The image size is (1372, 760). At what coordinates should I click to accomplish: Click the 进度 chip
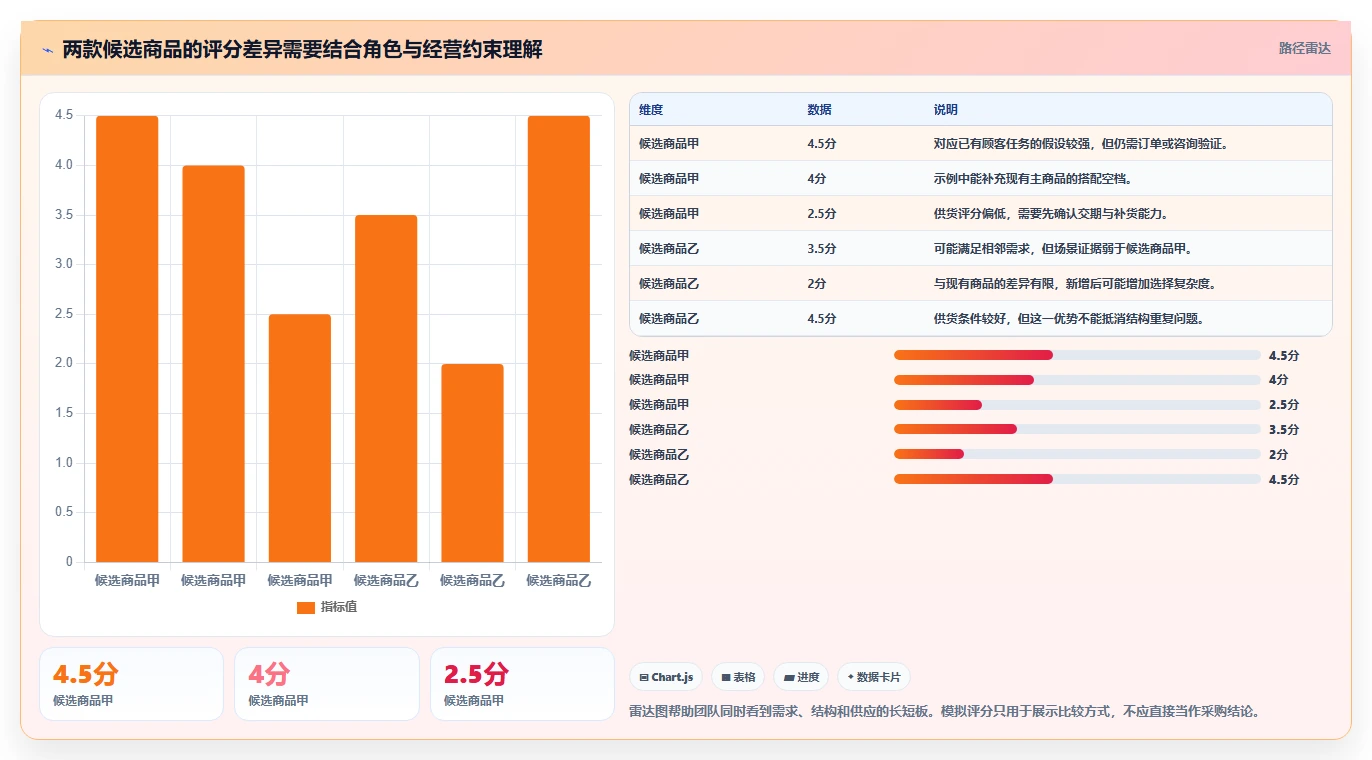click(801, 677)
